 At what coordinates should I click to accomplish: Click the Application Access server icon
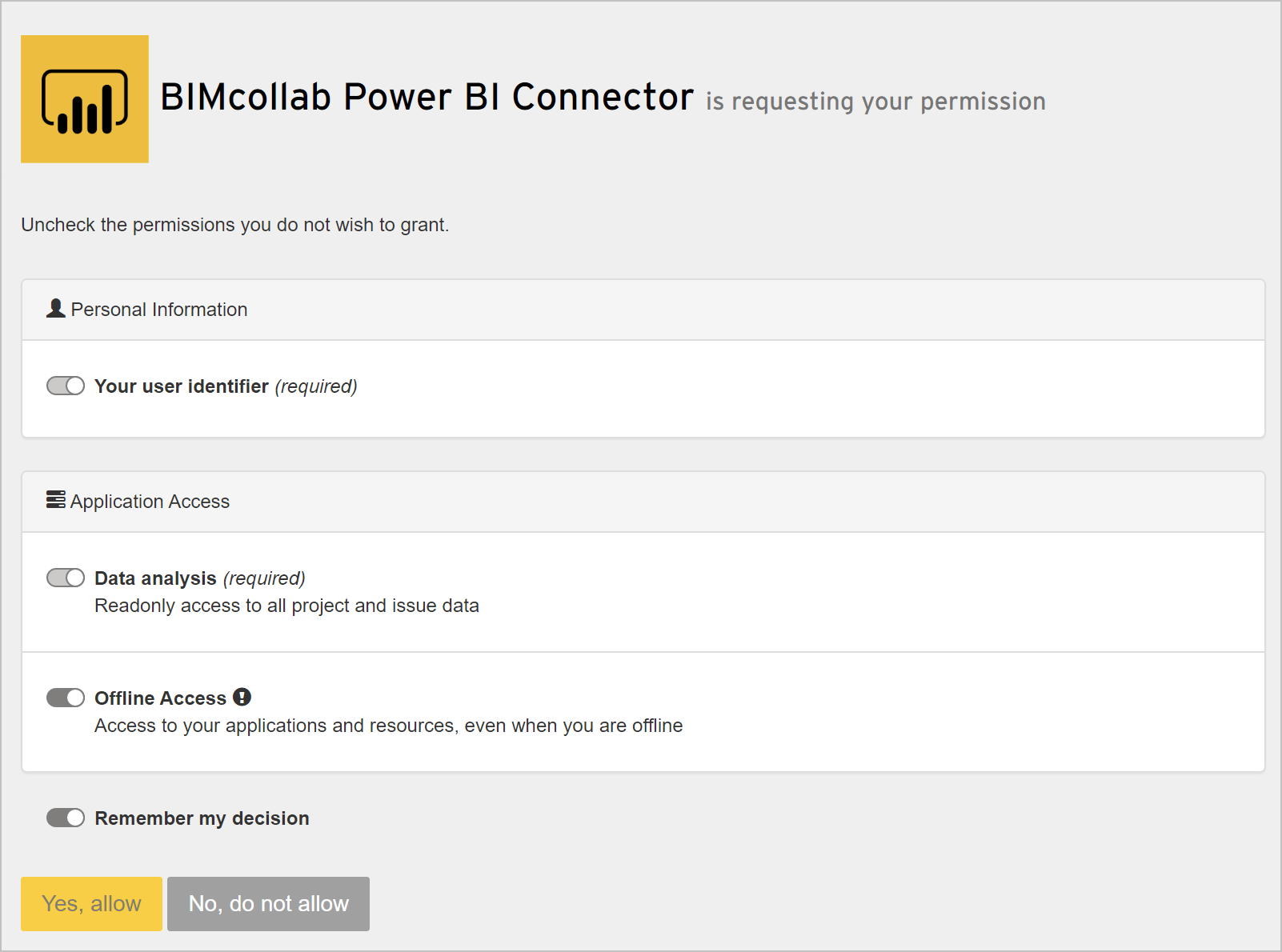(56, 500)
